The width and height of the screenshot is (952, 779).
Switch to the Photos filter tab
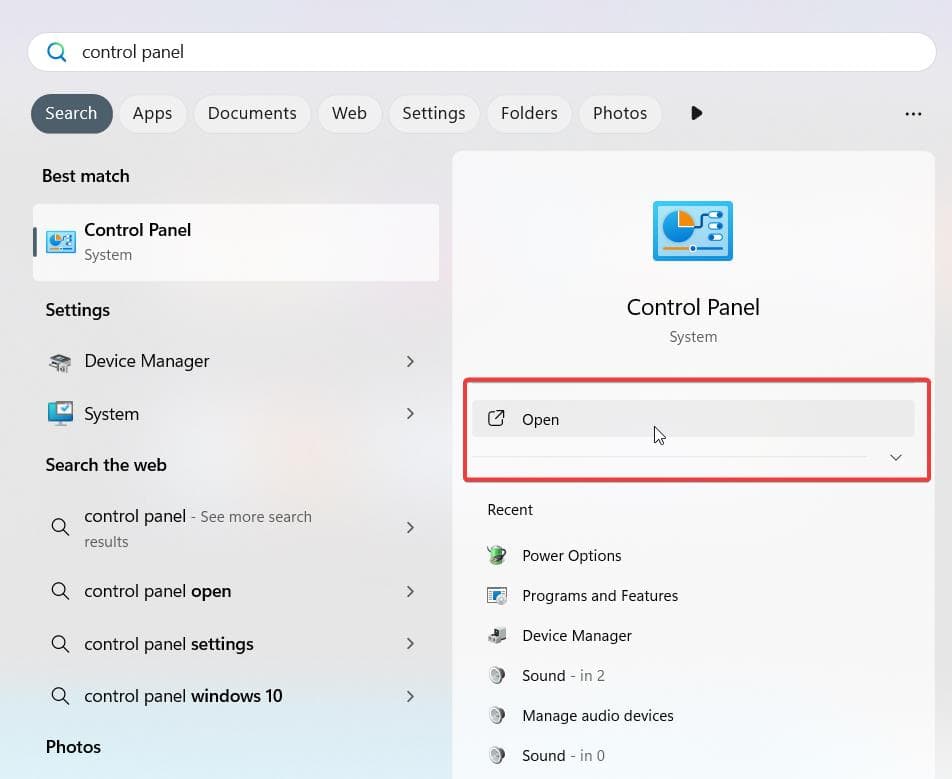[x=620, y=114]
